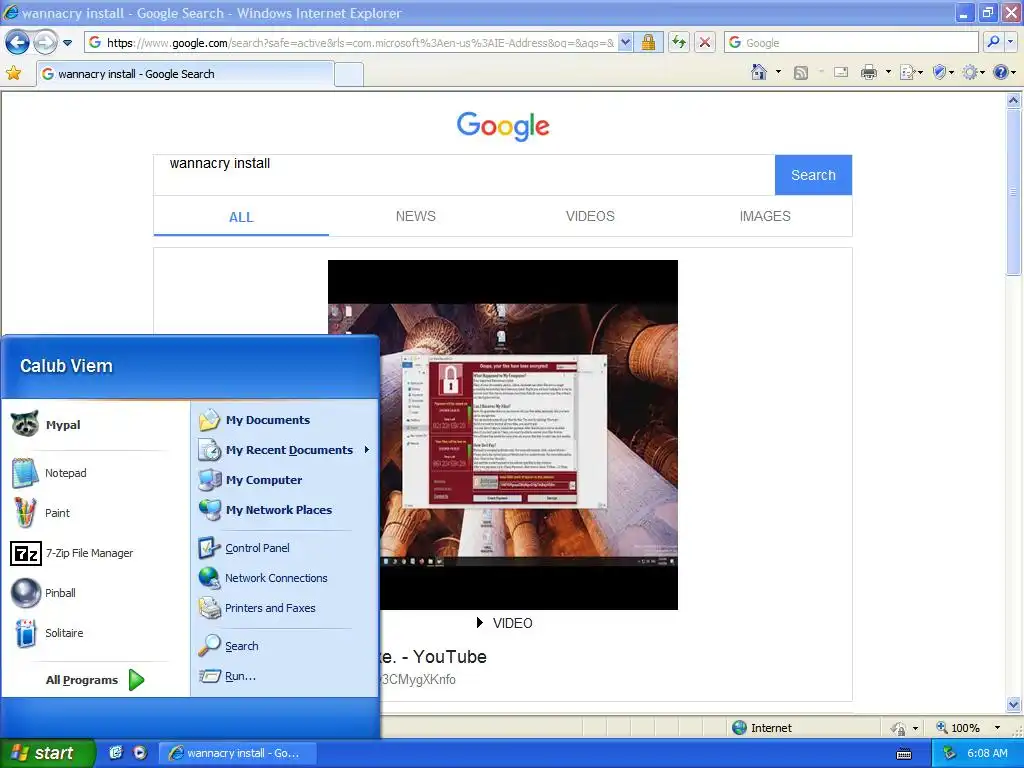This screenshot has height=768, width=1024.
Task: Open the Safety menu shield icon
Action: [943, 72]
